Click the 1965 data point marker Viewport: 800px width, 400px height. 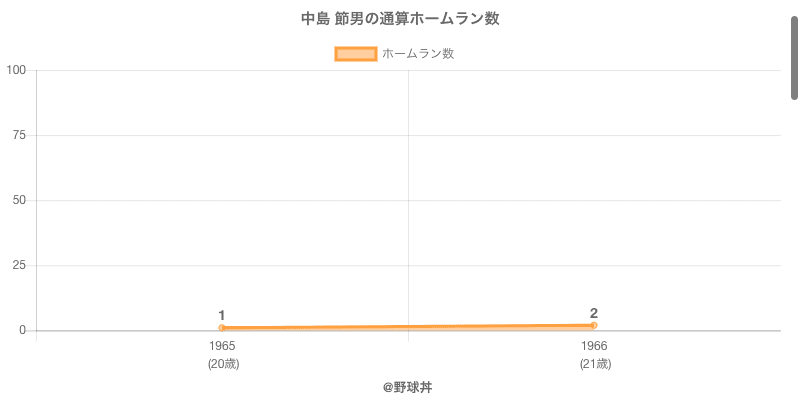tap(222, 328)
